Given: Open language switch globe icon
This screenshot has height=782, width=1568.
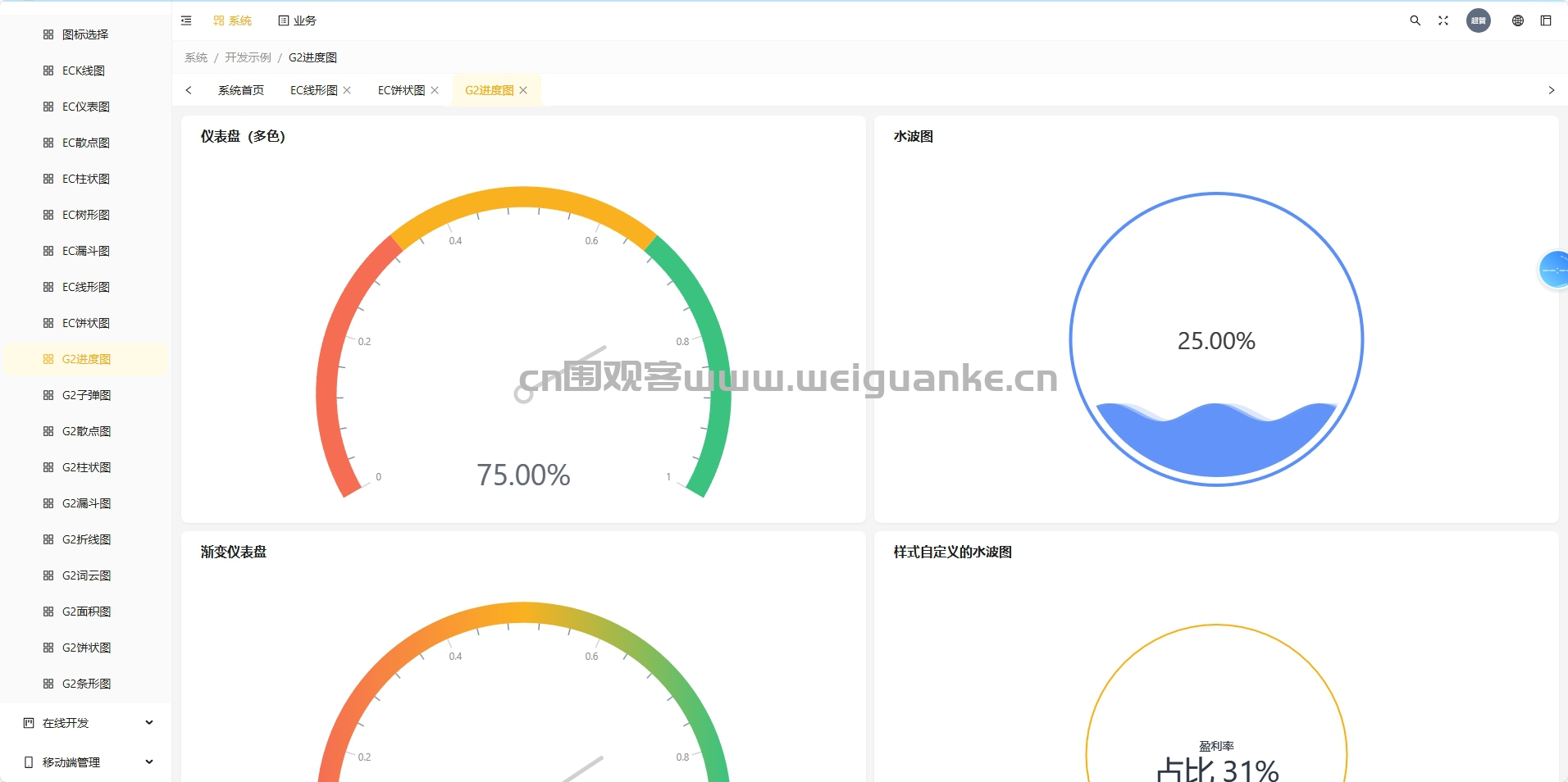Looking at the screenshot, I should 1518,20.
